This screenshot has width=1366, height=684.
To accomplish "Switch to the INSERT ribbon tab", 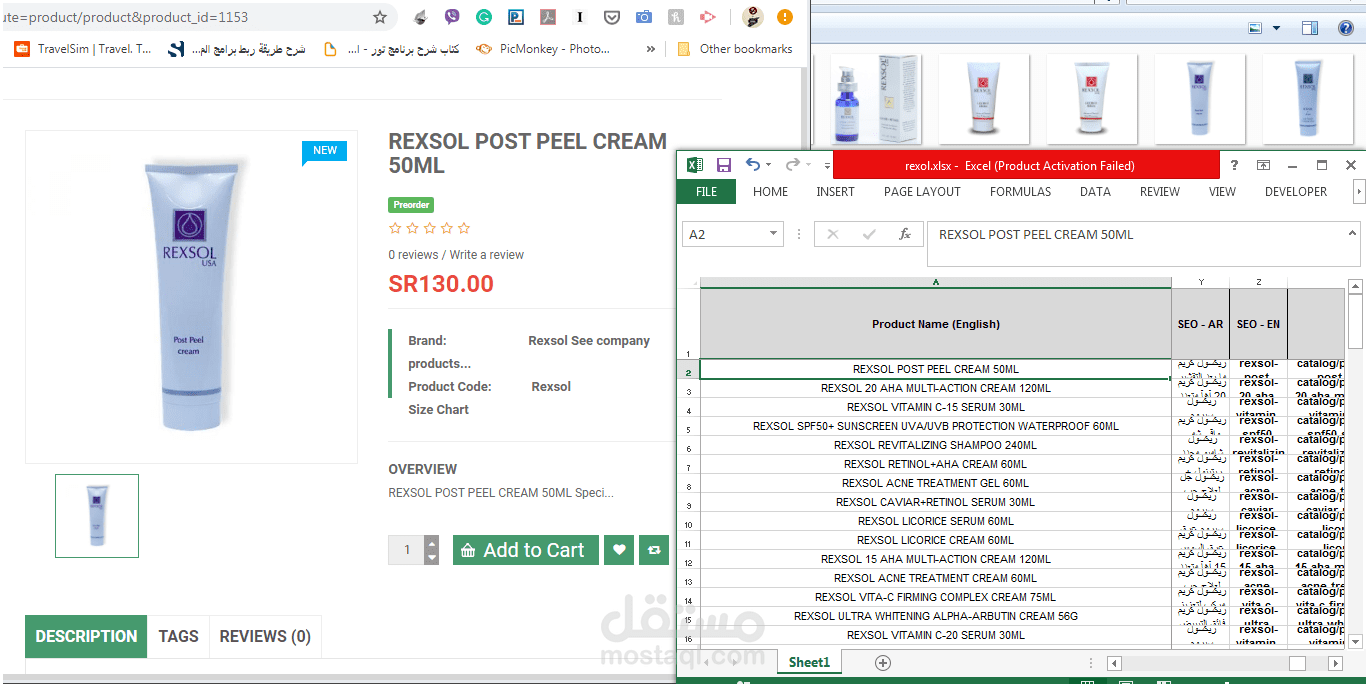I will [x=835, y=192].
